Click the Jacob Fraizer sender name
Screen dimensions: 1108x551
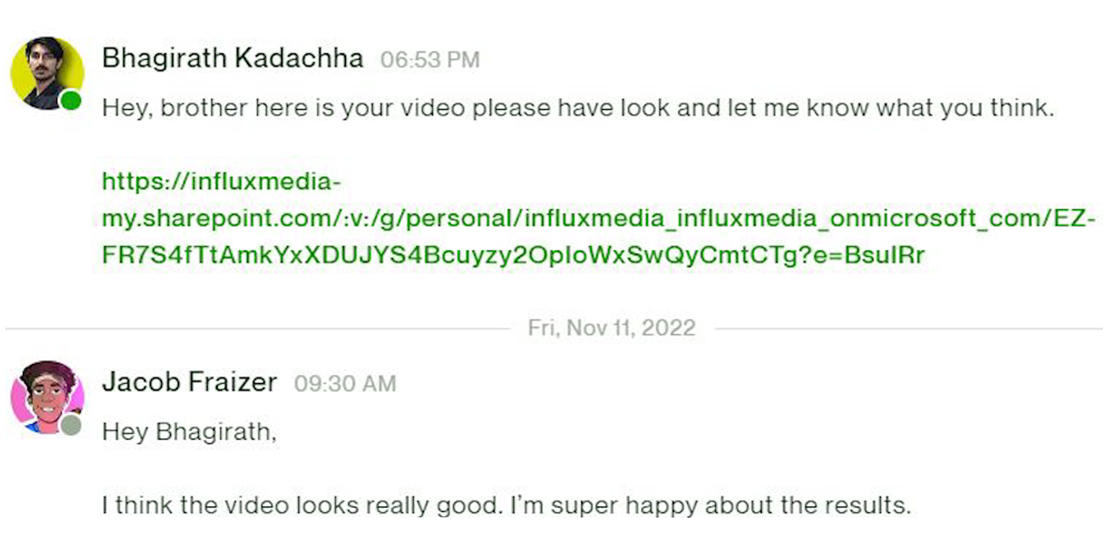point(189,382)
